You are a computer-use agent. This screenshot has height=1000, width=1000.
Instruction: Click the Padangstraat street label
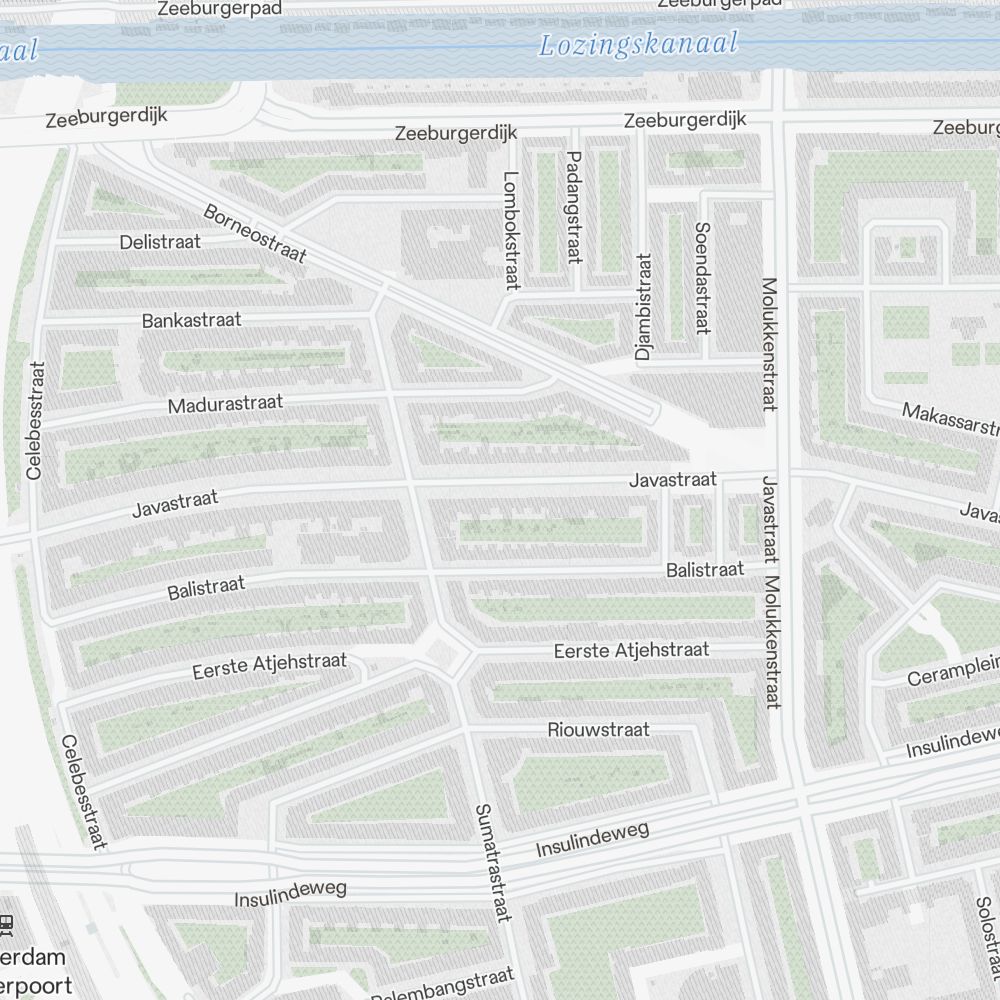coord(574,207)
